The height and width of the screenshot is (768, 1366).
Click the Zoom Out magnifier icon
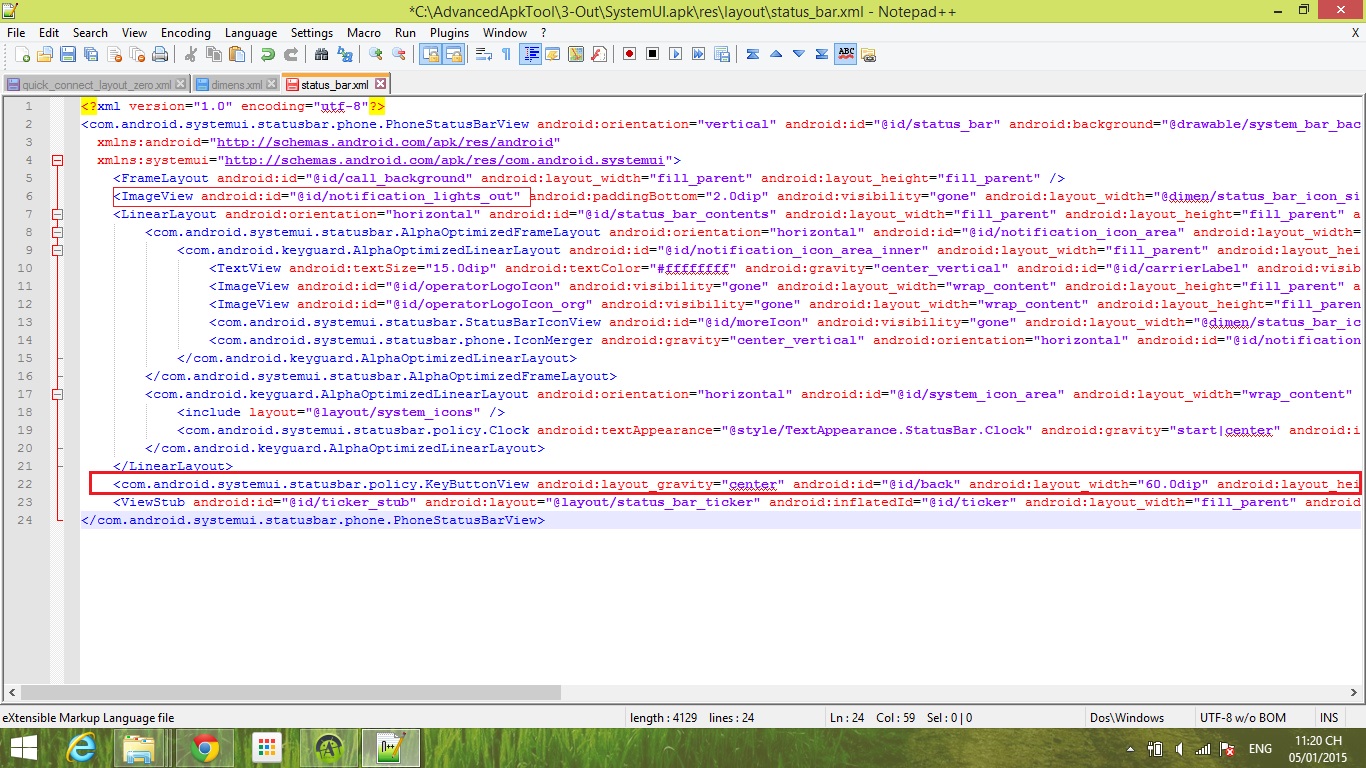pos(398,54)
